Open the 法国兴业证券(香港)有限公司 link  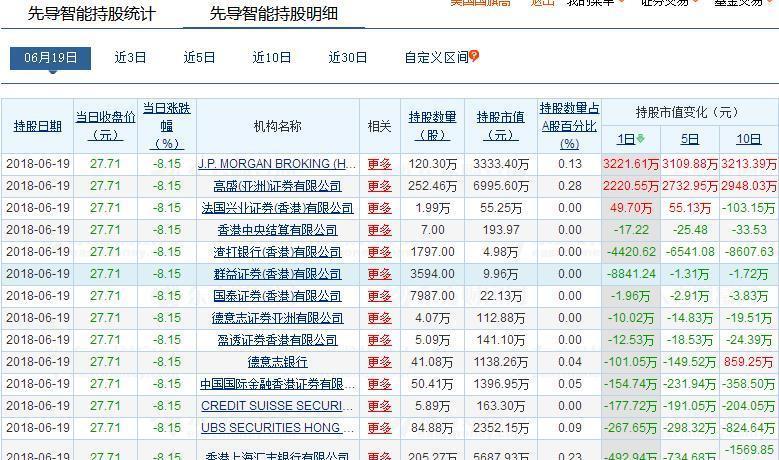click(x=277, y=208)
